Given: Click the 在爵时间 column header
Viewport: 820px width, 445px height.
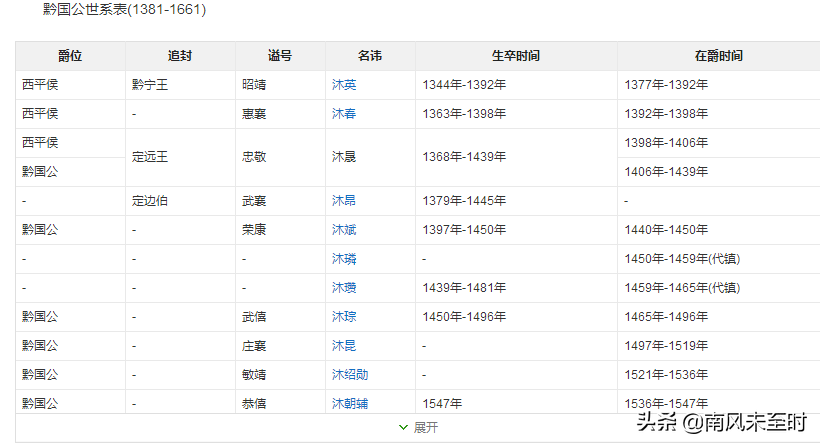Looking at the screenshot, I should [718, 56].
